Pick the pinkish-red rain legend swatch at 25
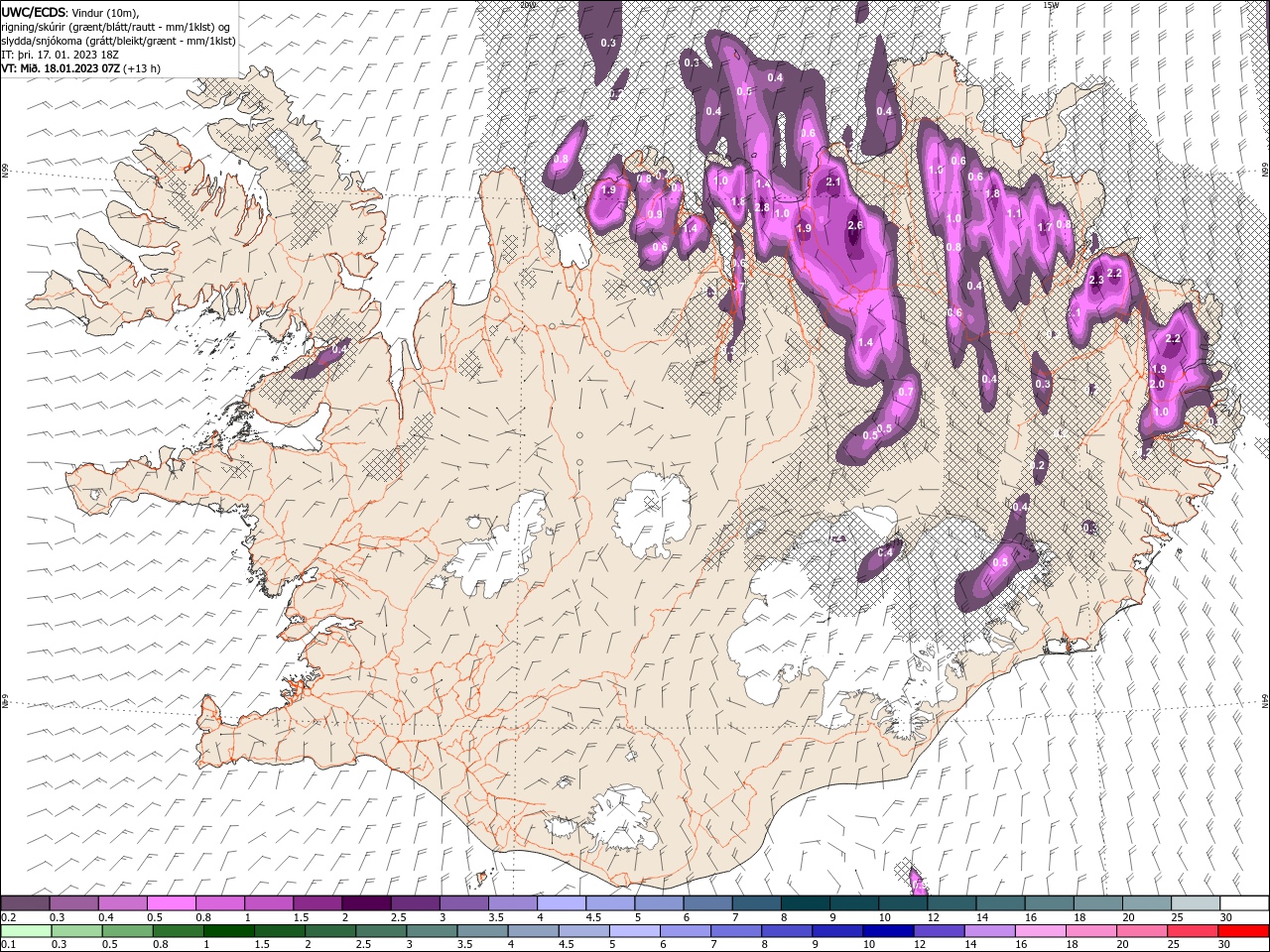The image size is (1270, 952). 1192,930
